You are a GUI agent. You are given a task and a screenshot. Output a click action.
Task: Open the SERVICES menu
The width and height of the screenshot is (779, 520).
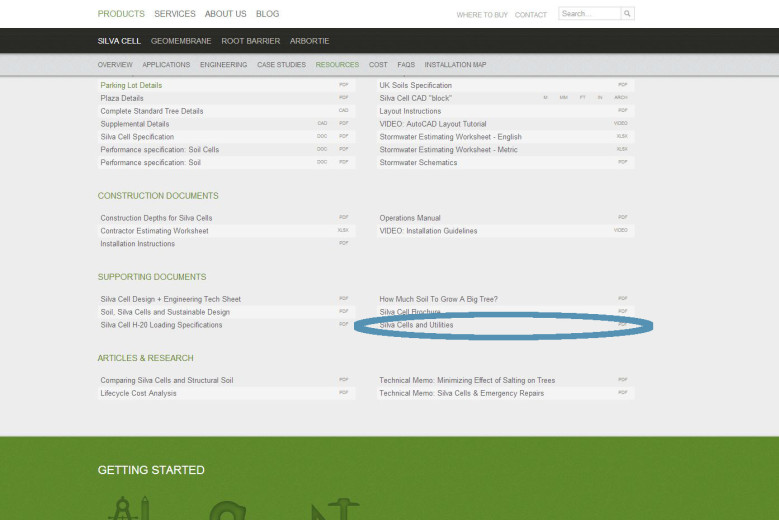[x=175, y=14]
